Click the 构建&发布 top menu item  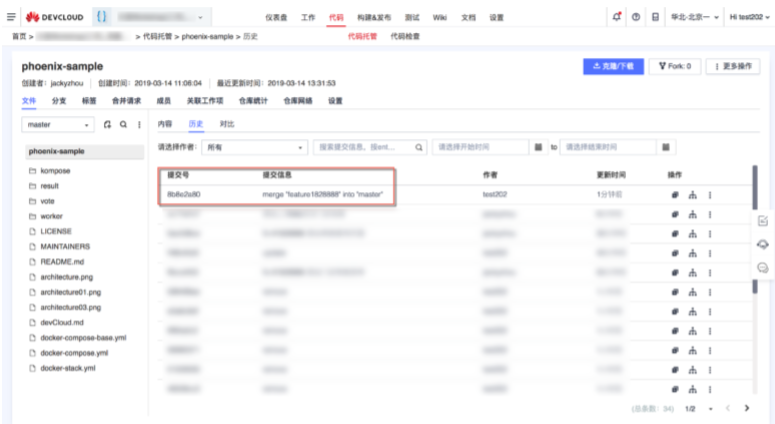[x=374, y=17]
